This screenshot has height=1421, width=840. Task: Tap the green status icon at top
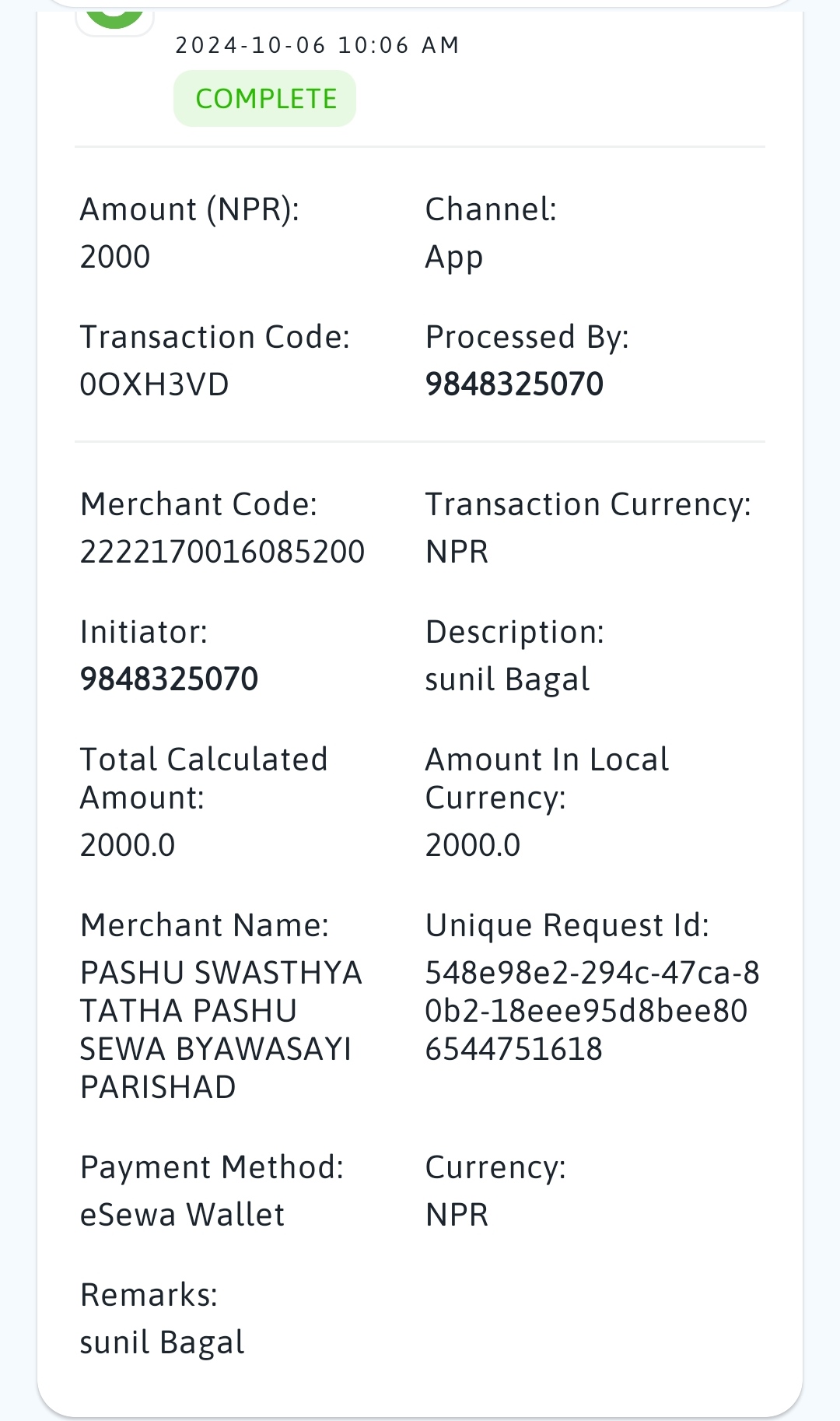coord(114,16)
